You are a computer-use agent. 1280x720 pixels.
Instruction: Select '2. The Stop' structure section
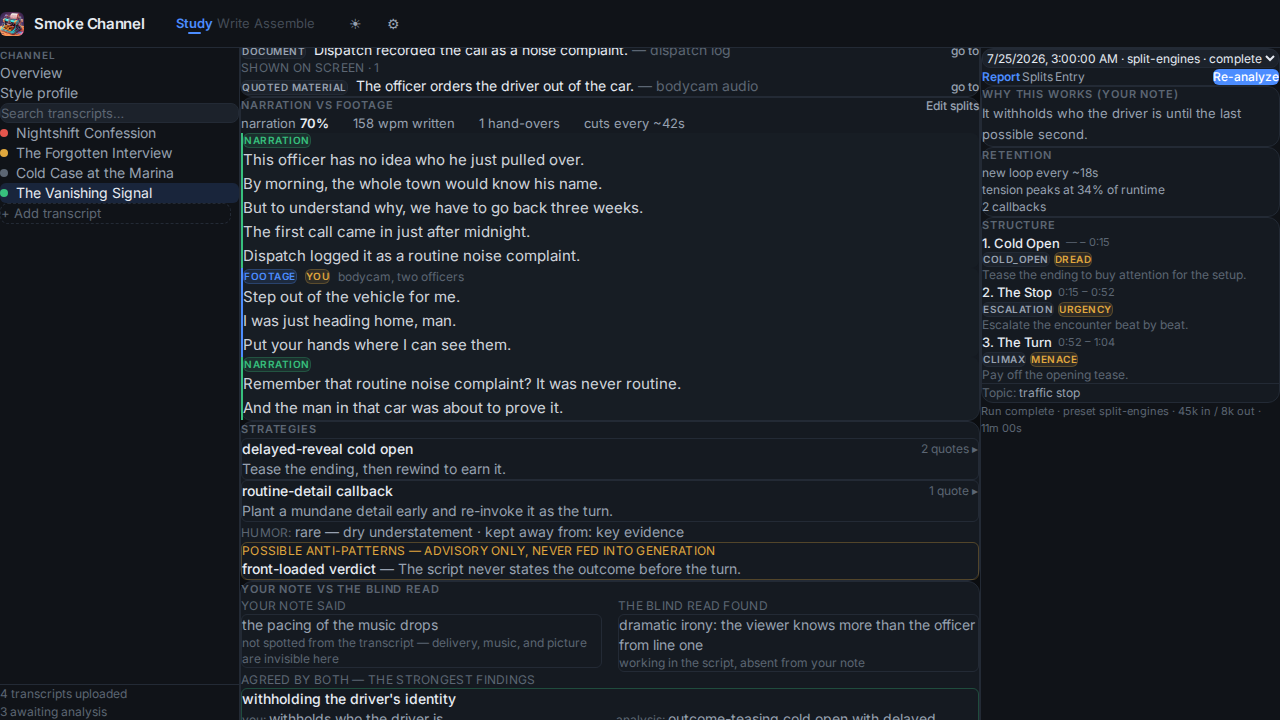(x=1017, y=293)
